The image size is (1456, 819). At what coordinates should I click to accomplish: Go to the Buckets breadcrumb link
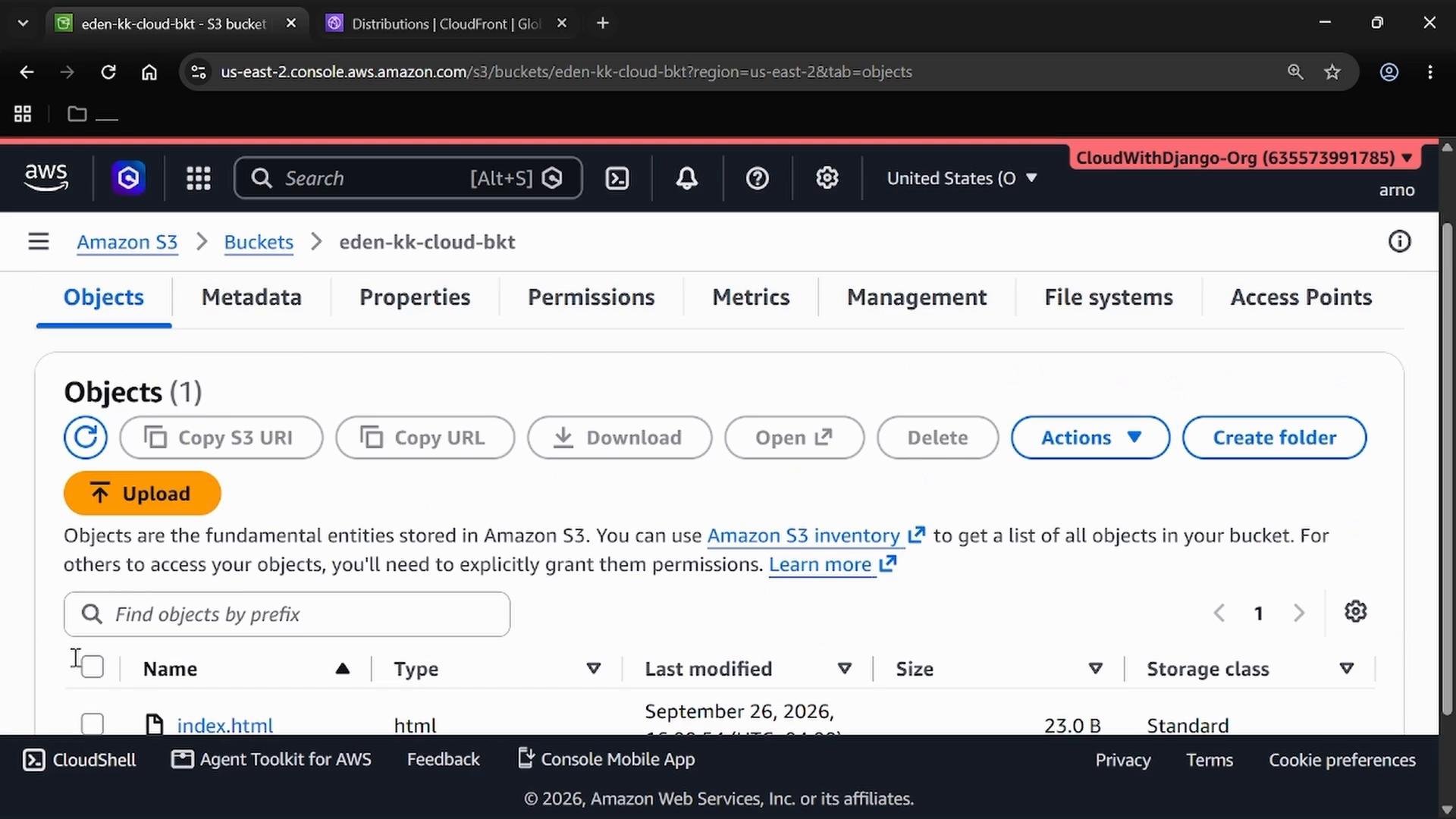click(259, 242)
